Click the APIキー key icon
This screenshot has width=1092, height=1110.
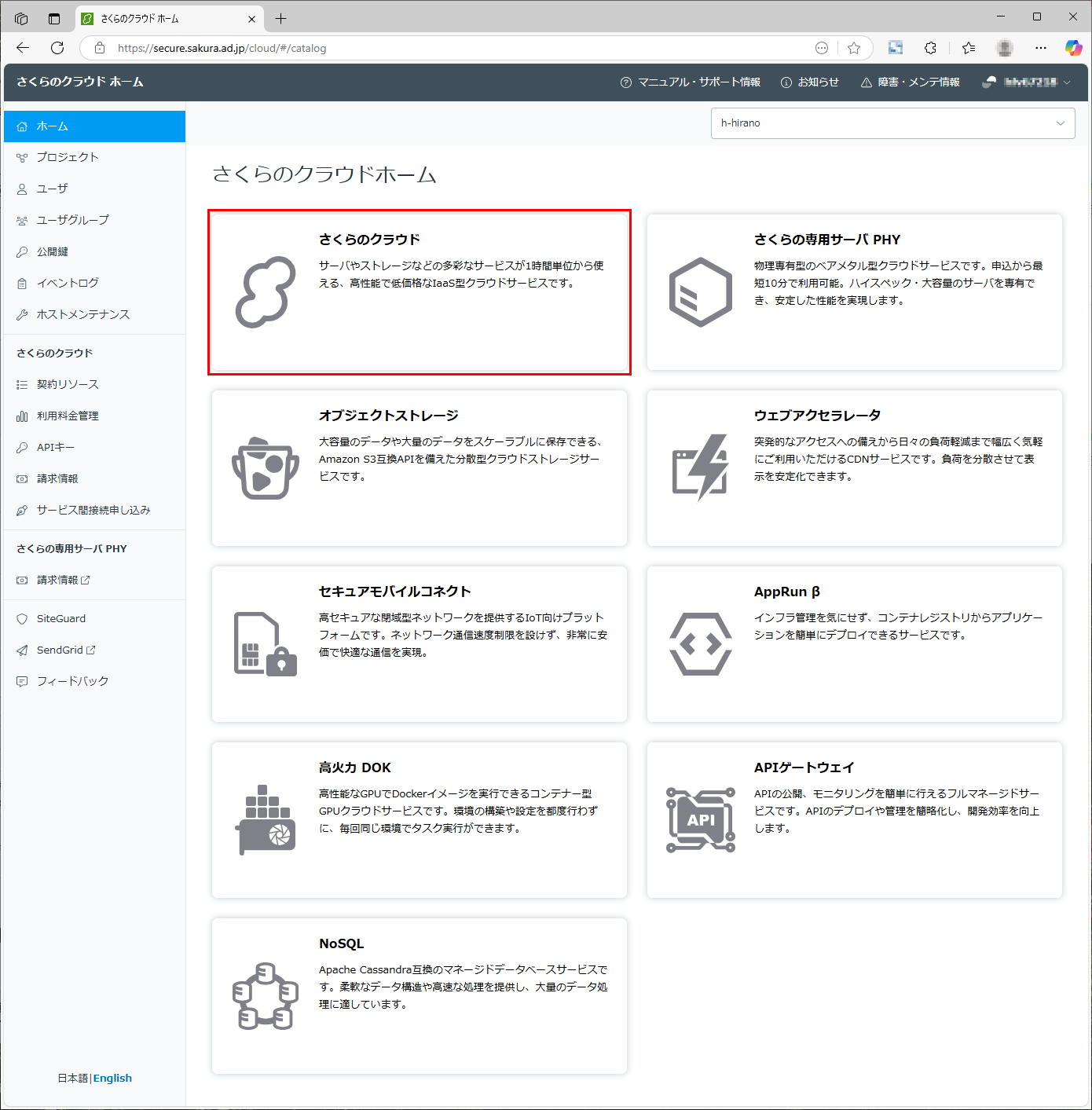(x=22, y=448)
